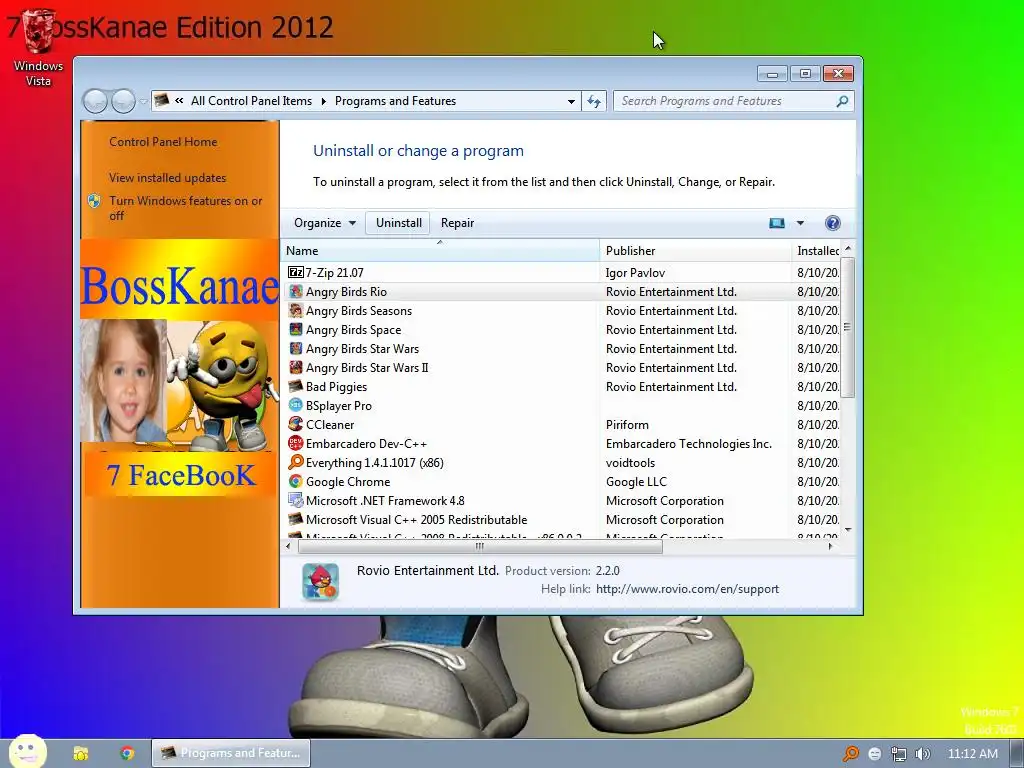
Task: Expand the arrow after All Control Panel Items
Action: click(x=323, y=101)
